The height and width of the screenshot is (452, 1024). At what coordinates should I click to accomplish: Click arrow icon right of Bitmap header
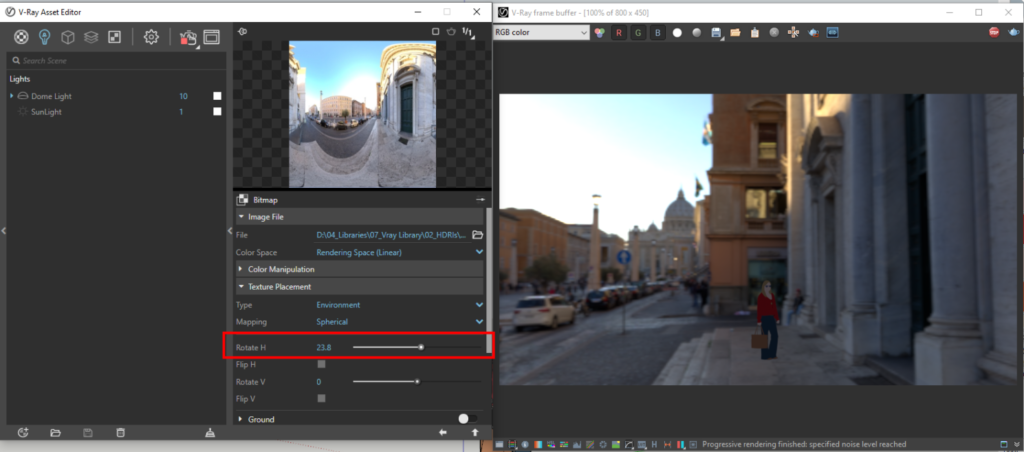[x=481, y=199]
